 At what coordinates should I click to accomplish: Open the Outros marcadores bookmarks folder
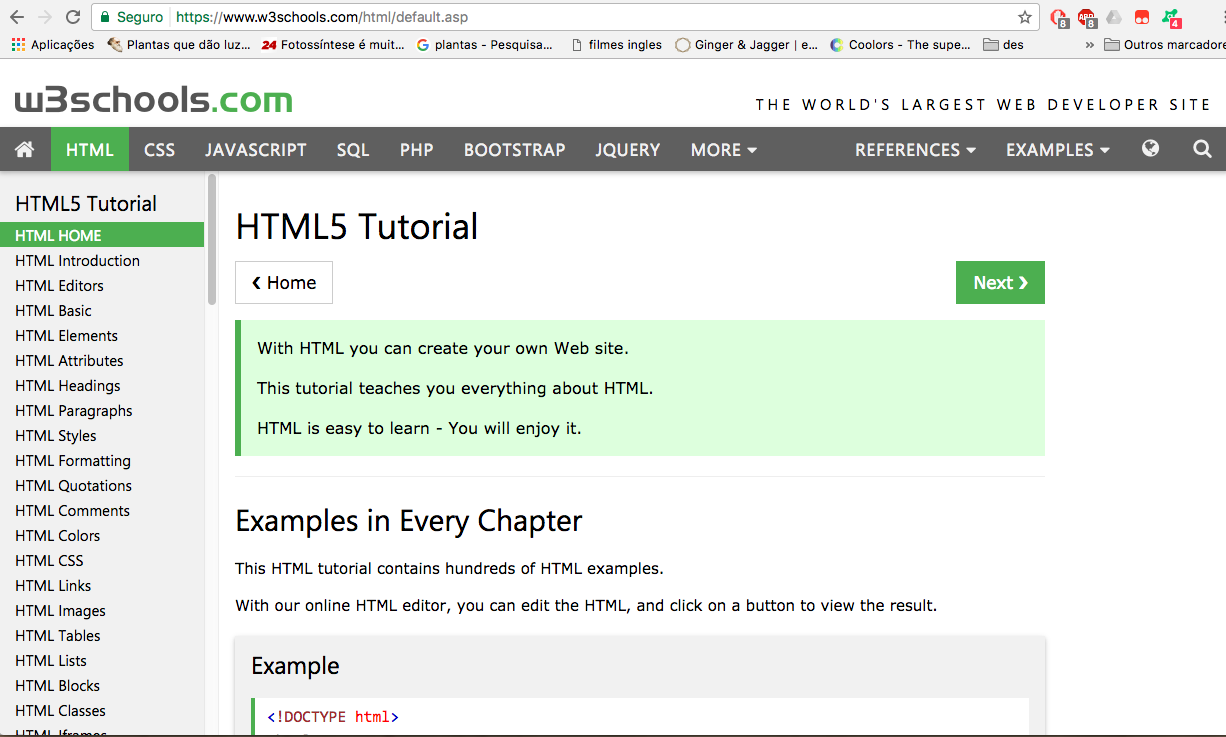click(1164, 45)
